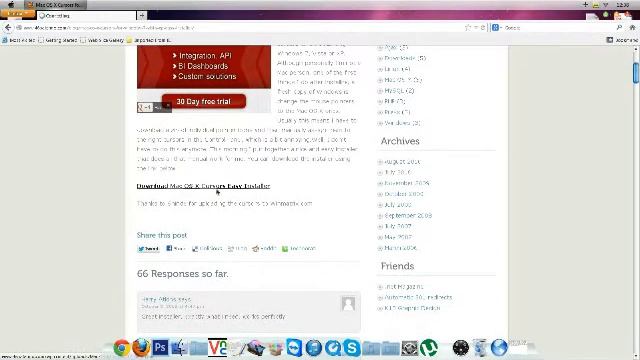This screenshot has width=640, height=360.
Task: Open search engine dropdown beside Google
Action: point(496,27)
